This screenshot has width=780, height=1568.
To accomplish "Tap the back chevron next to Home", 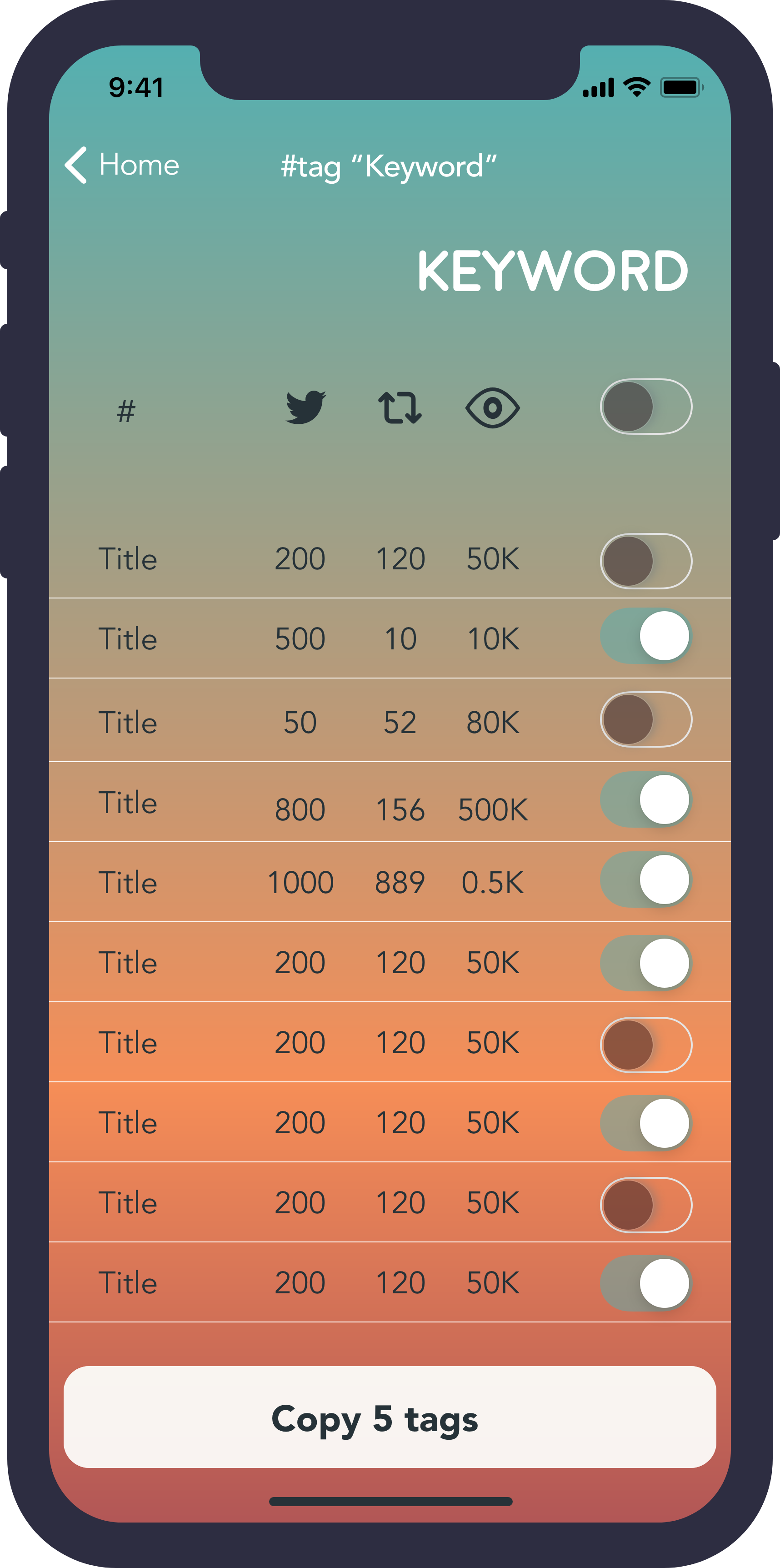I will (x=76, y=165).
